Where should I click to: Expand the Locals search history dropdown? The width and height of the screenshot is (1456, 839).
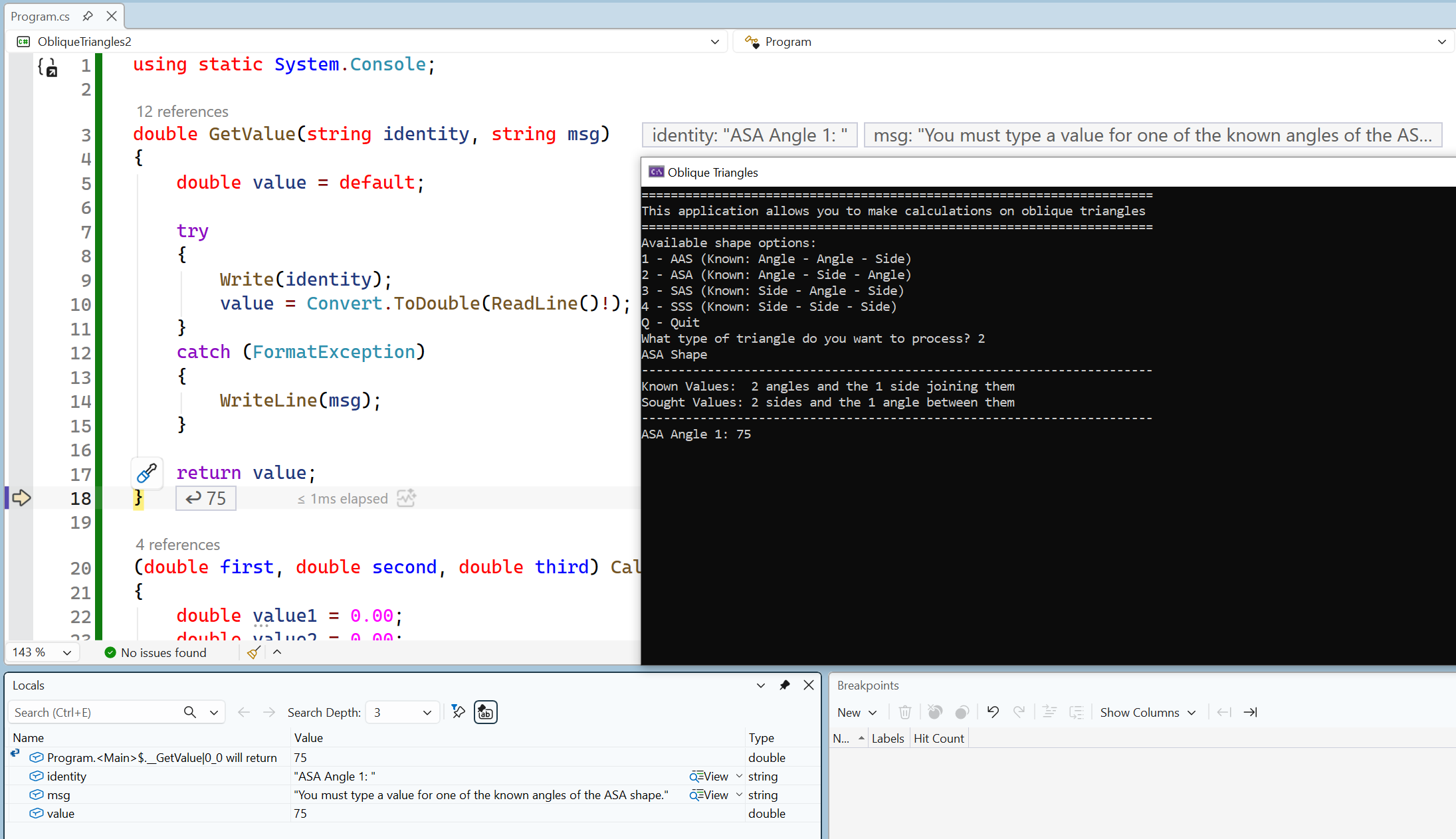coord(214,713)
